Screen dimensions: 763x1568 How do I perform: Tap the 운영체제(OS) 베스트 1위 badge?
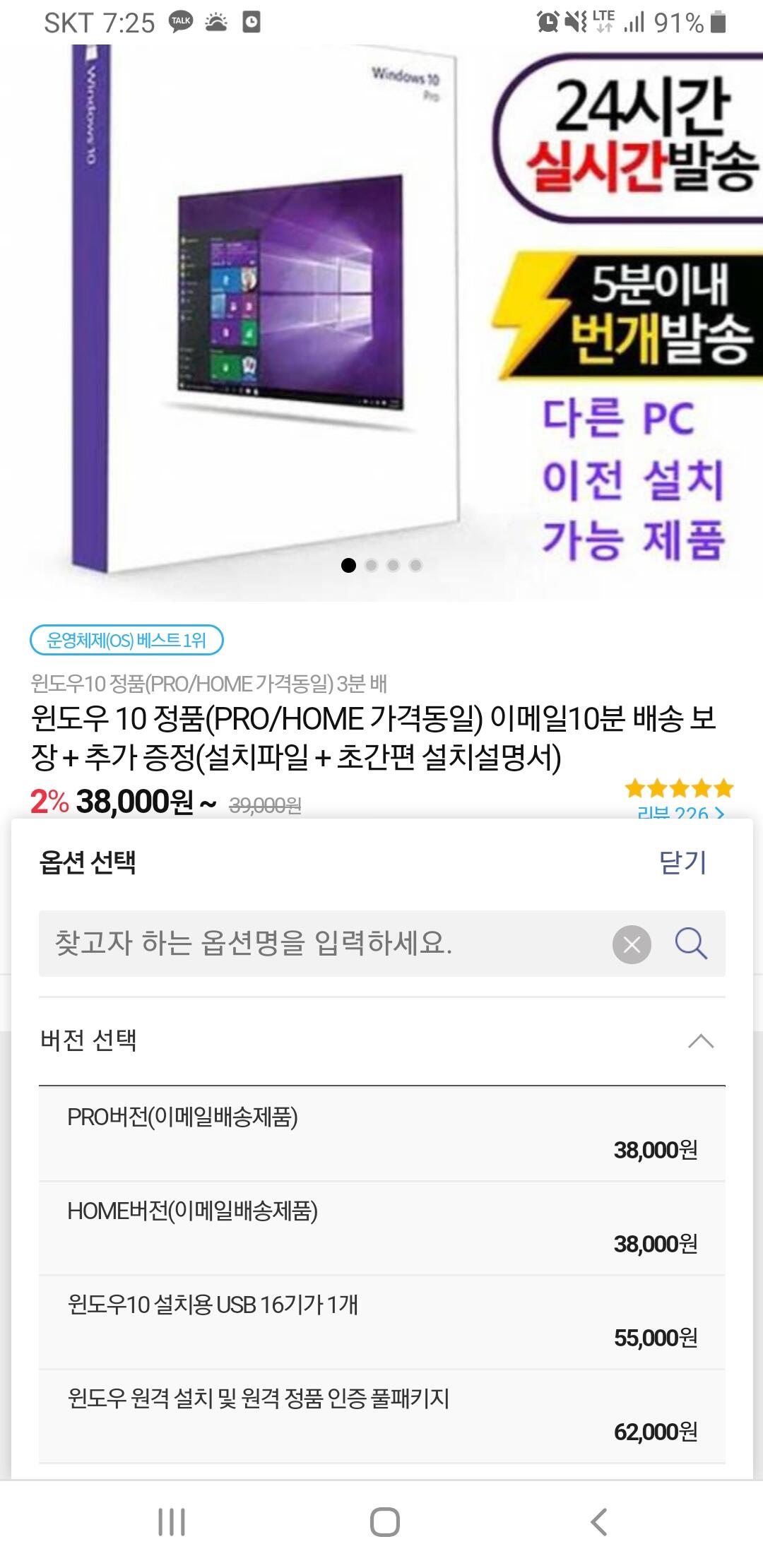point(126,640)
